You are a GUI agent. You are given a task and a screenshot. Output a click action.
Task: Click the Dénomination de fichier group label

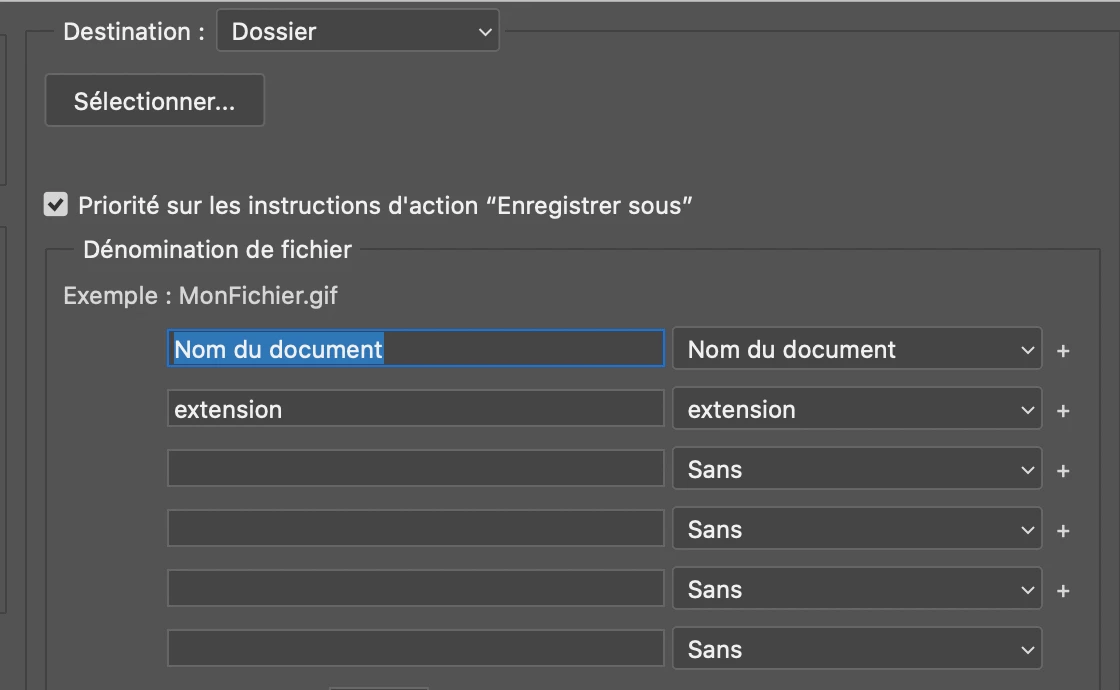pos(217,250)
